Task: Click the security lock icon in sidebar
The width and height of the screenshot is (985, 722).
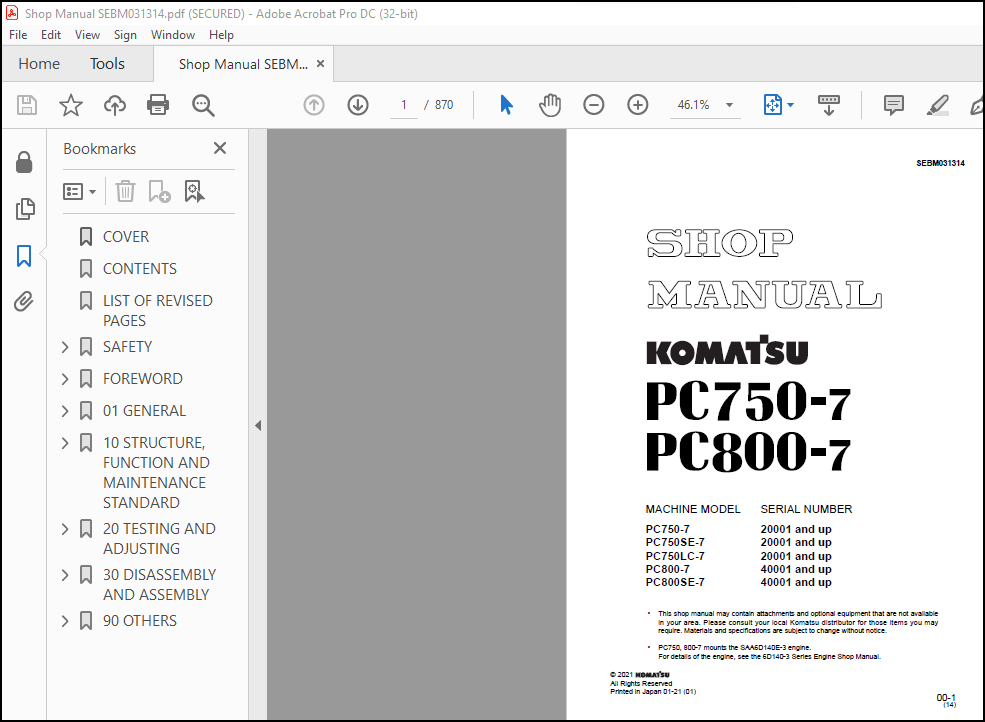Action: [24, 162]
